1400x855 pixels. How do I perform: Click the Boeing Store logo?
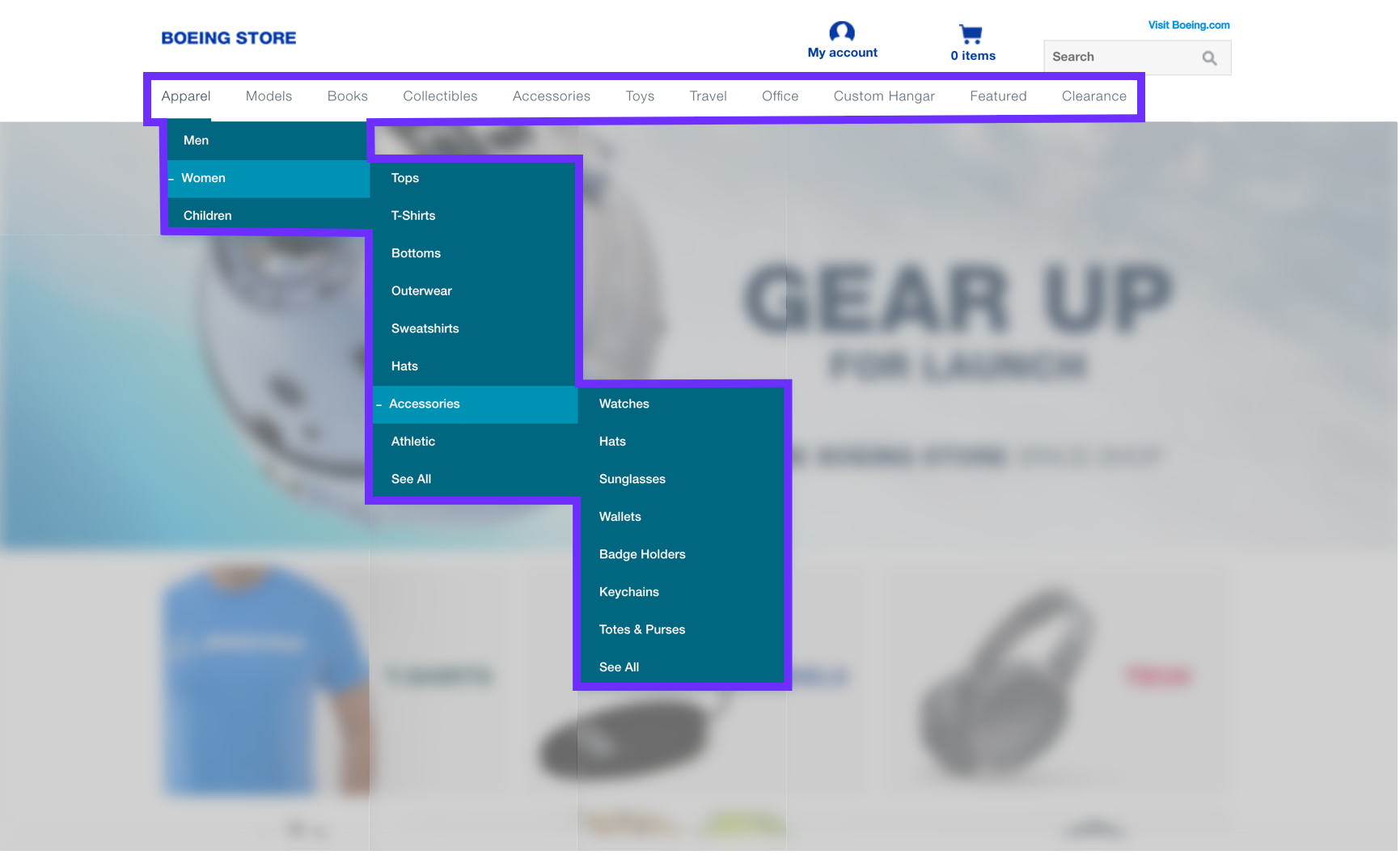click(x=229, y=38)
